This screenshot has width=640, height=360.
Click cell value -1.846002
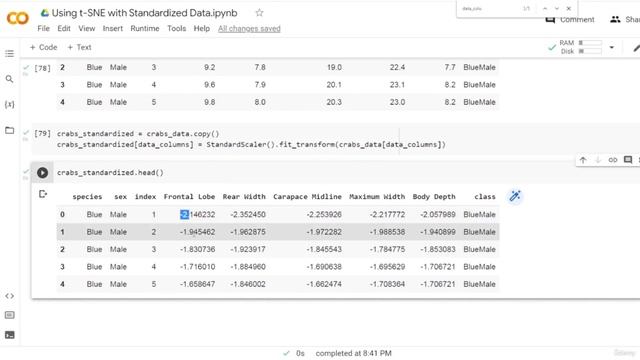coord(248,284)
